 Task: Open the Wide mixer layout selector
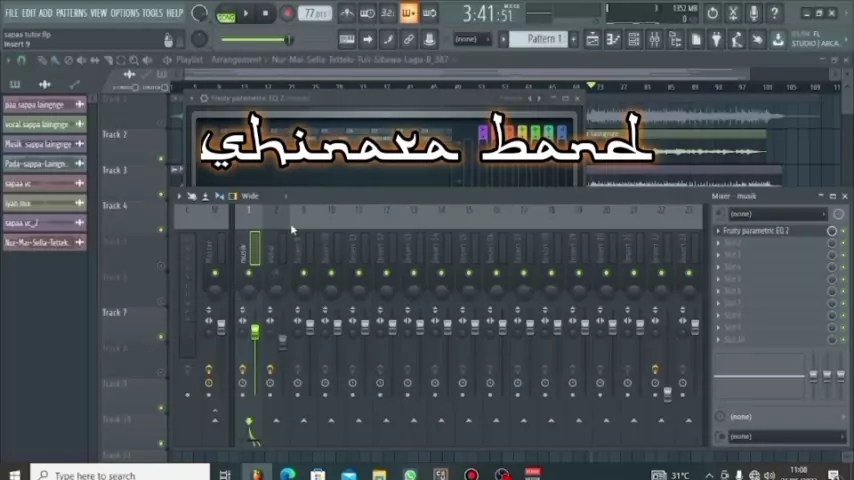pos(250,196)
